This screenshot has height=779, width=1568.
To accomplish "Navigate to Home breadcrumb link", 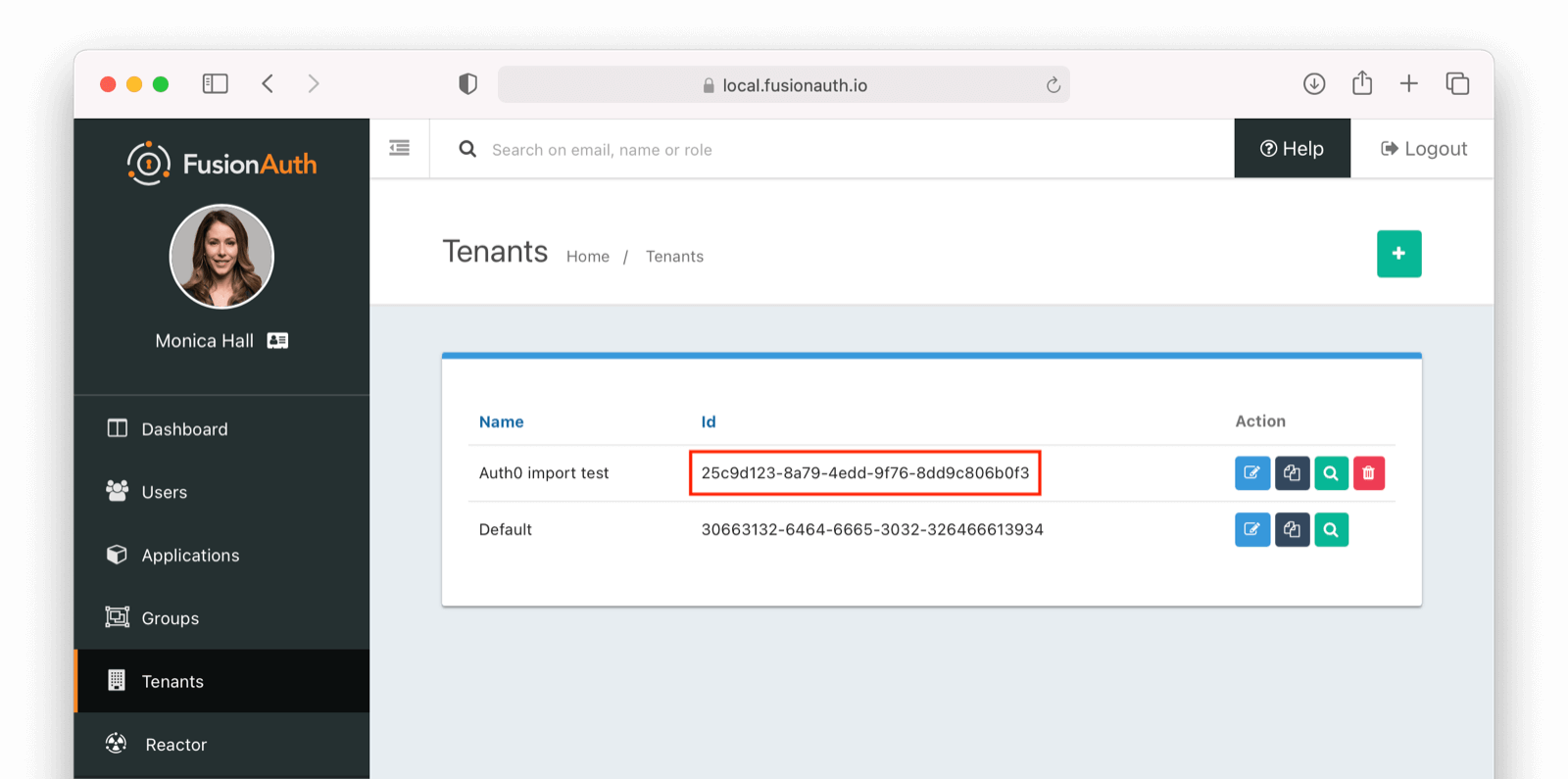I will pos(587,256).
